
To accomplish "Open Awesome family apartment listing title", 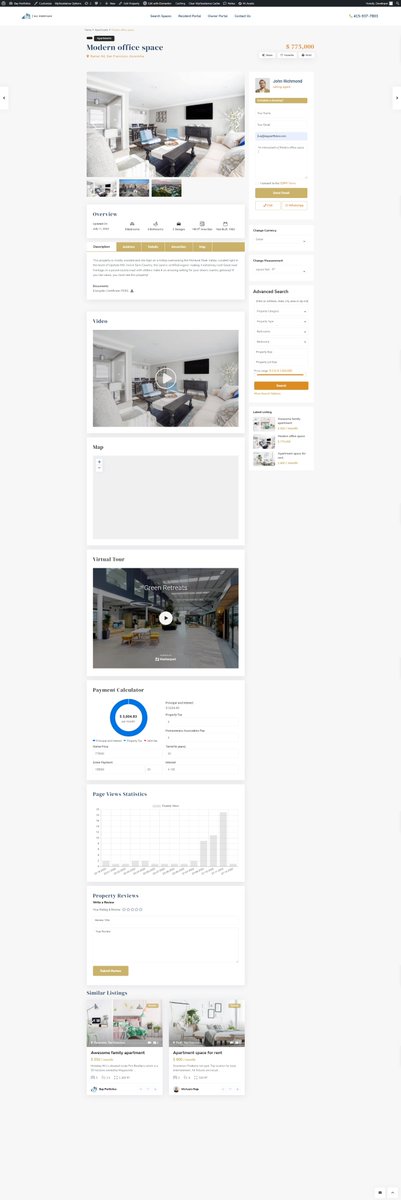I will (119, 1053).
